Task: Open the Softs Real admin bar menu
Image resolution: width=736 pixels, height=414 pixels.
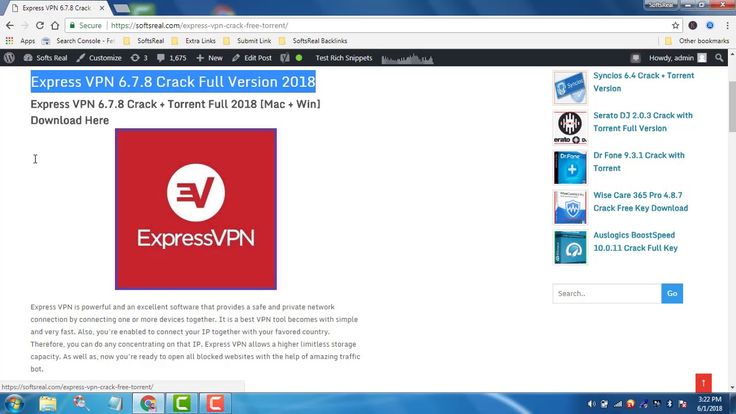Action: pos(46,58)
